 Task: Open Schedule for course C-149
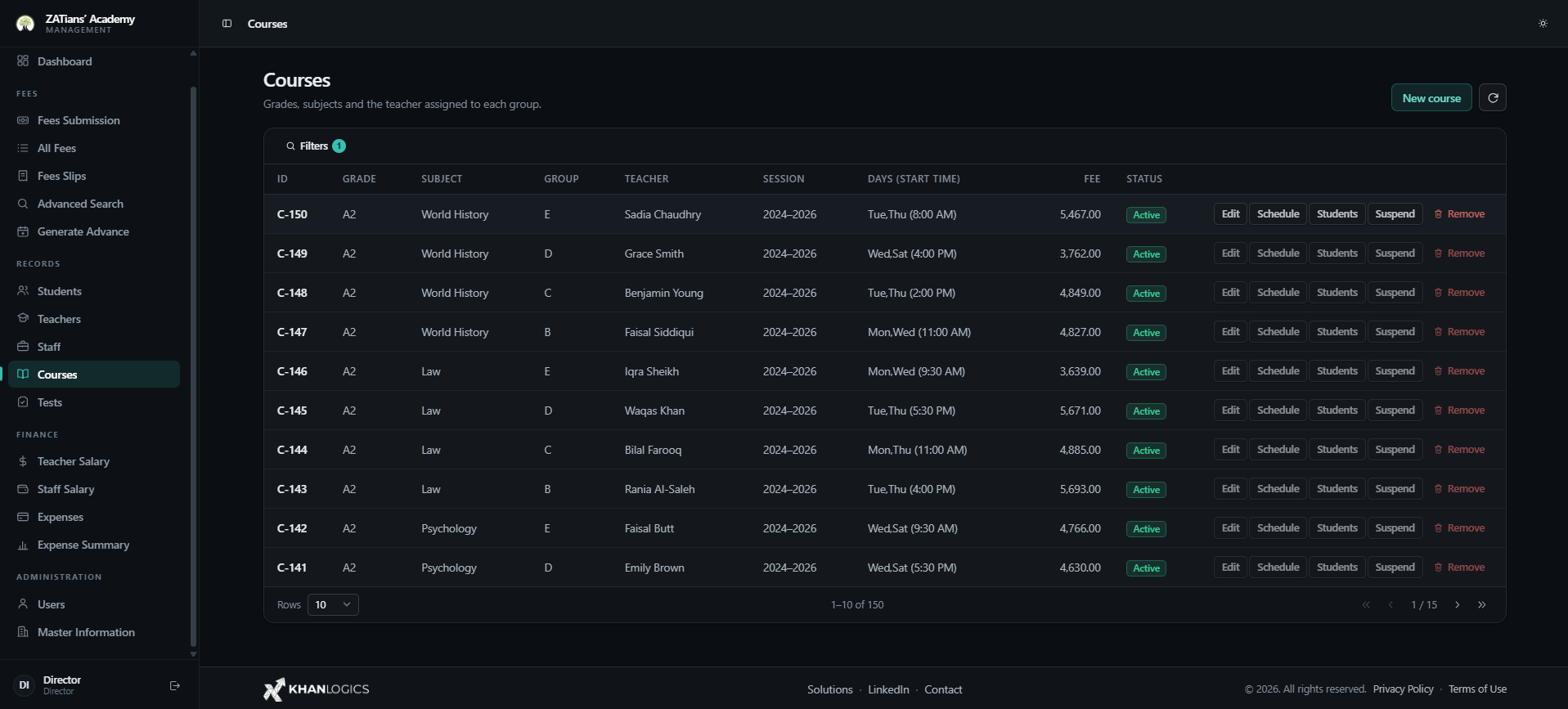1278,254
